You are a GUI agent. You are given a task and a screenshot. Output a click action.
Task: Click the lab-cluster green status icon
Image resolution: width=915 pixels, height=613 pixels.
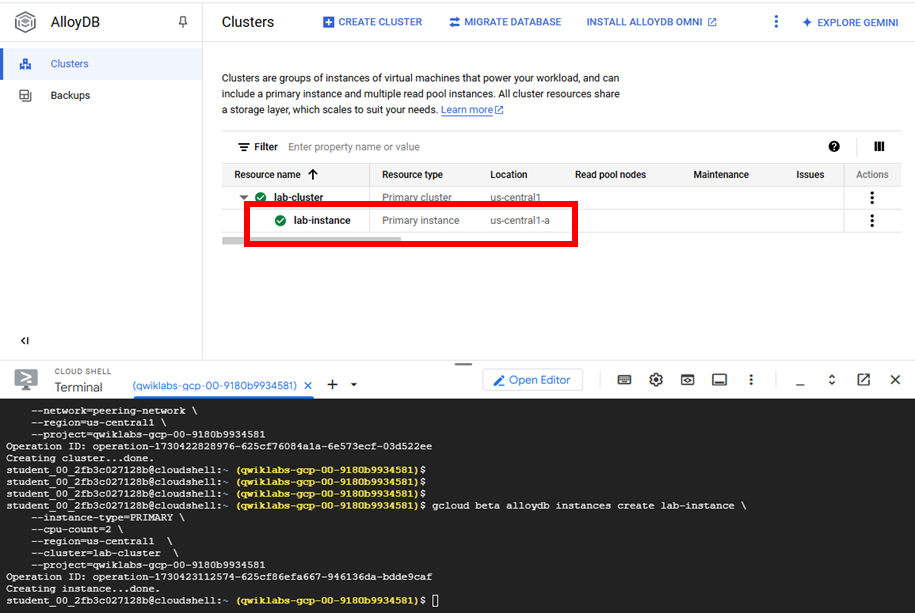[261, 197]
